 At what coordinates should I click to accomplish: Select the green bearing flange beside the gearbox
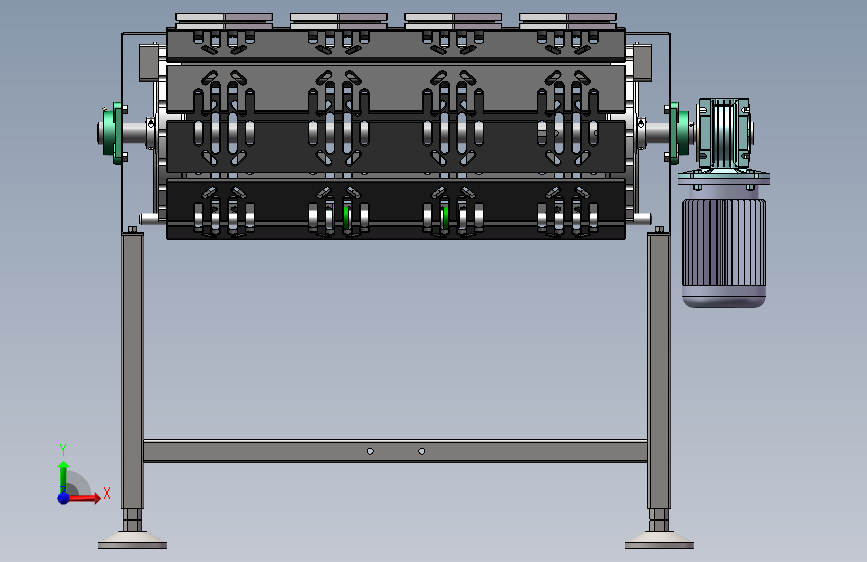click(678, 133)
